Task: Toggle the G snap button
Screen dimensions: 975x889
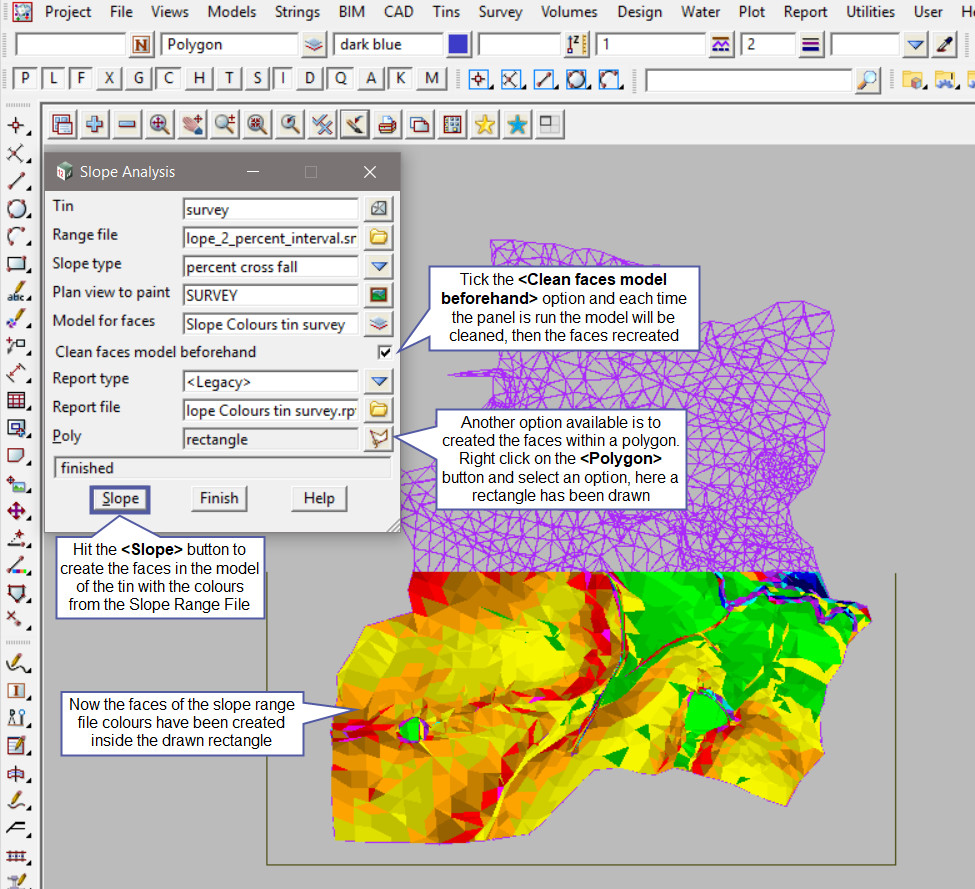Action: pos(139,79)
